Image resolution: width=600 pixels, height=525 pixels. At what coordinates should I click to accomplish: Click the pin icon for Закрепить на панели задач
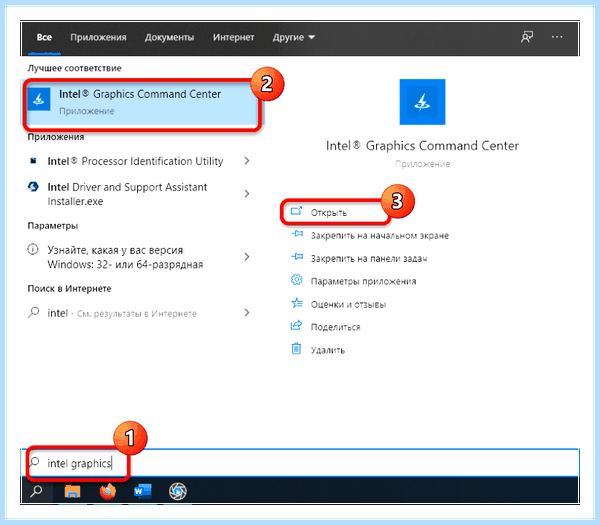point(297,257)
